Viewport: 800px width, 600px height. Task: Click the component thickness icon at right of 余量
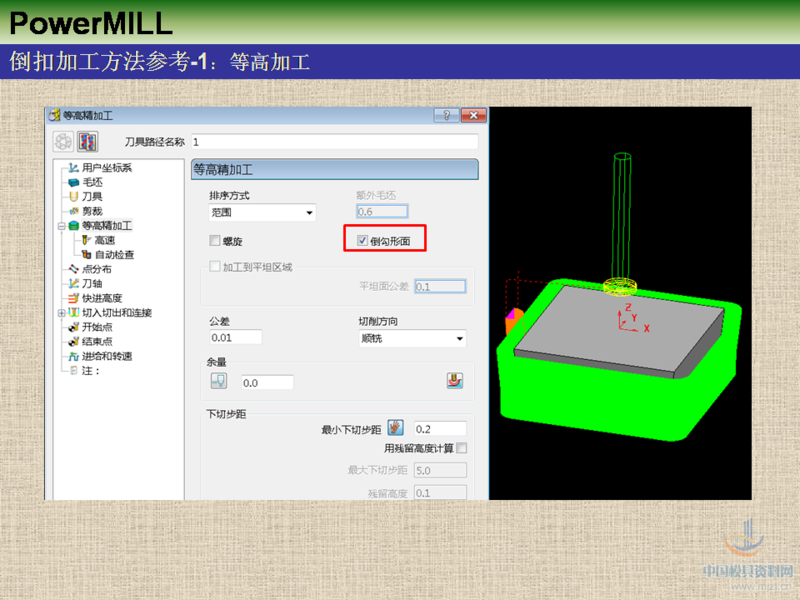click(455, 381)
